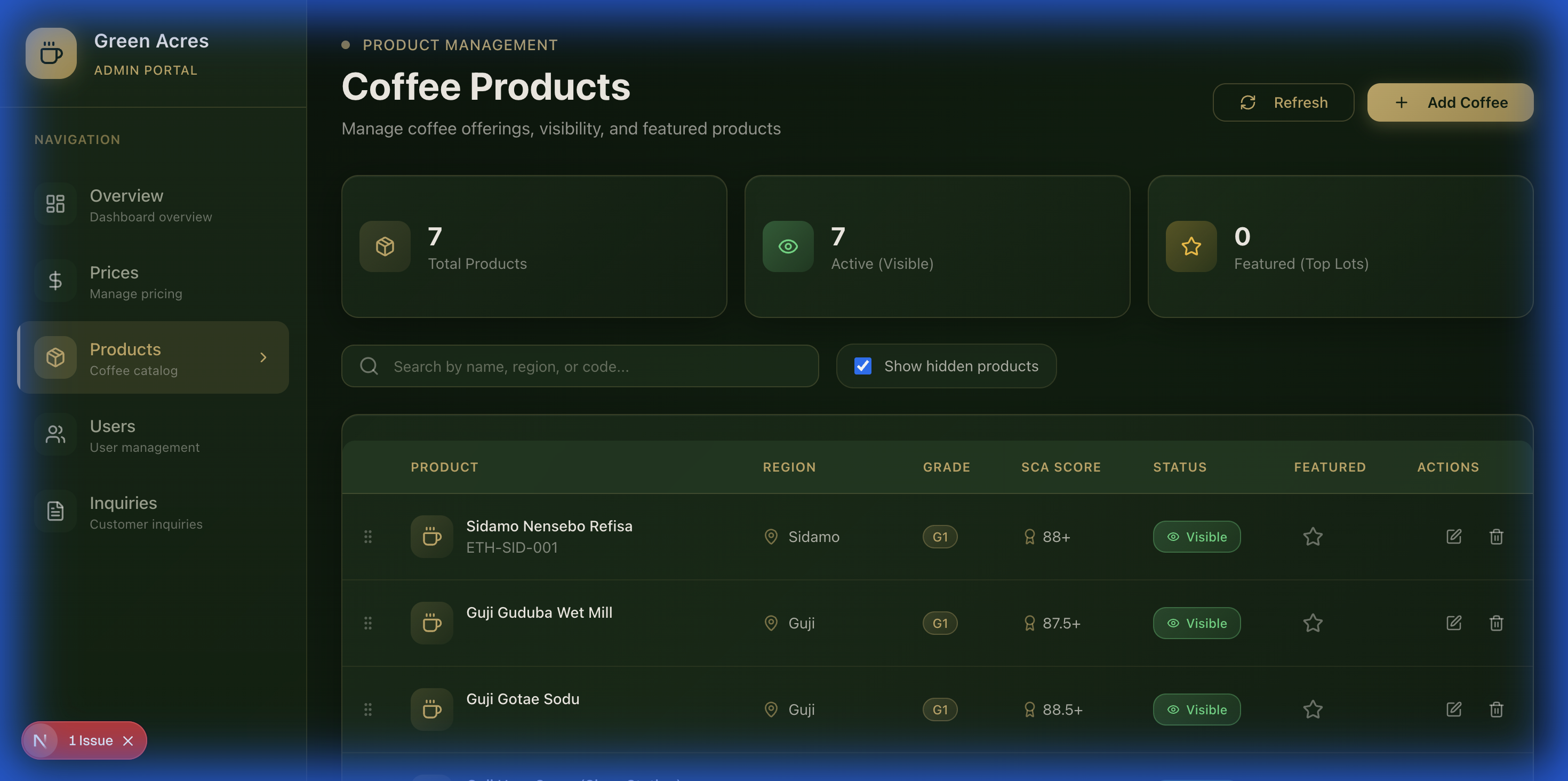Screen dimensions: 1568x781
Task: Grab the drag handle for Guji Gotae Sodu row
Action: point(368,708)
